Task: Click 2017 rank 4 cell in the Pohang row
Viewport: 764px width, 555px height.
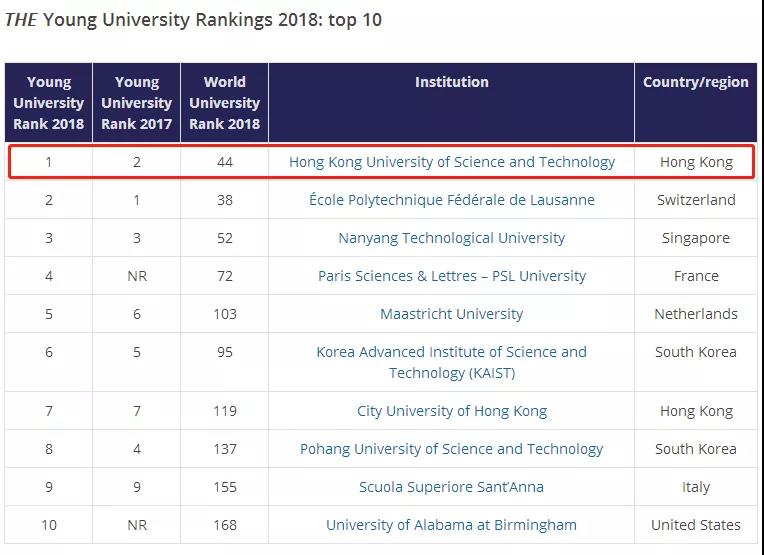Action: pos(137,449)
